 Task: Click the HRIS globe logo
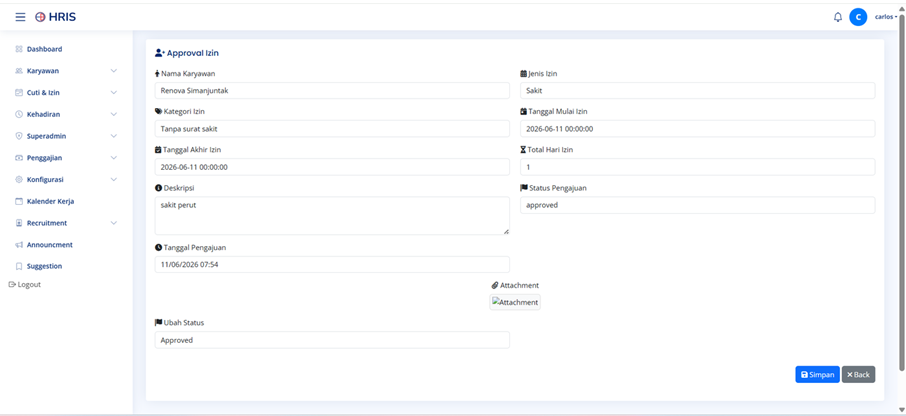coord(40,17)
